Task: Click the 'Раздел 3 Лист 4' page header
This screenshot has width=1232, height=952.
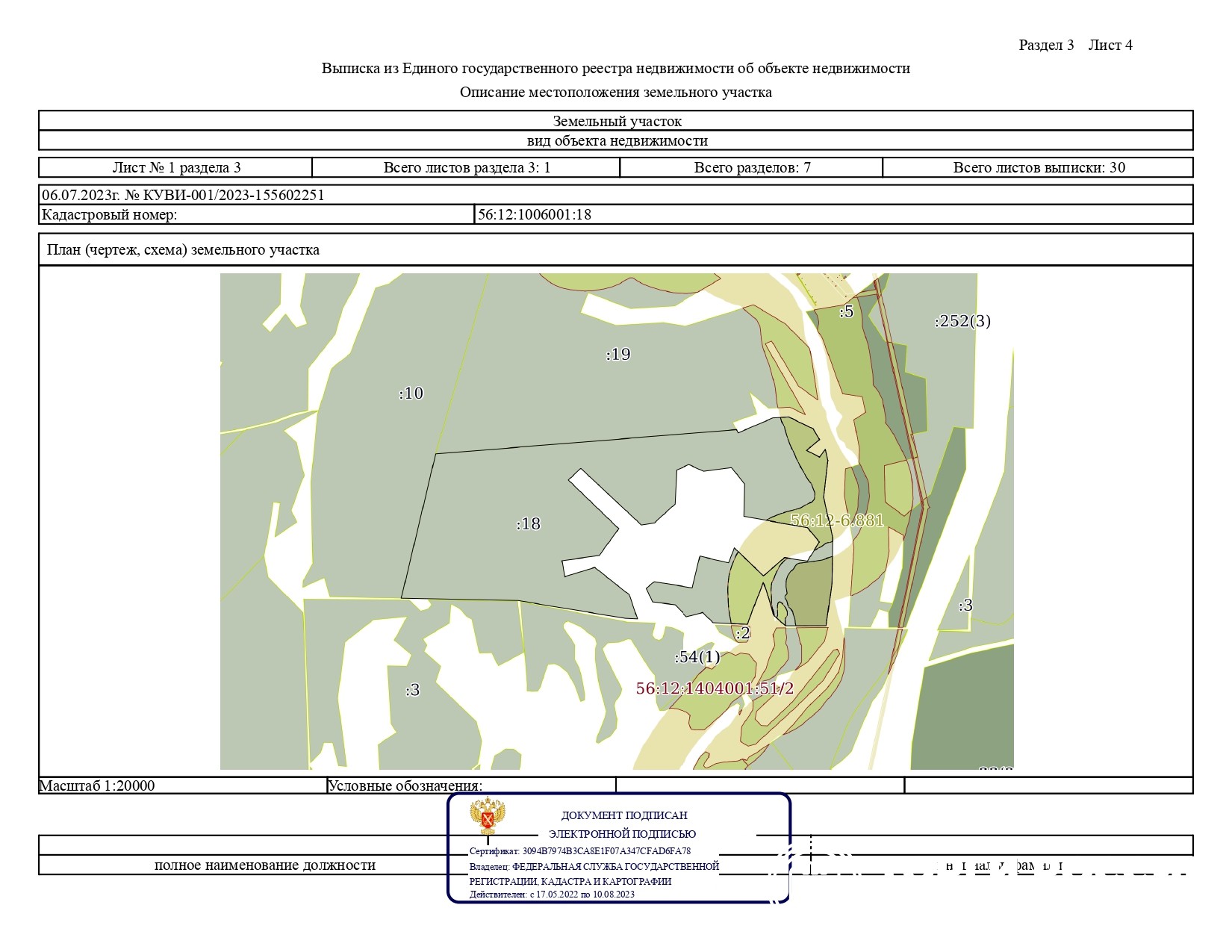Action: (x=1075, y=46)
